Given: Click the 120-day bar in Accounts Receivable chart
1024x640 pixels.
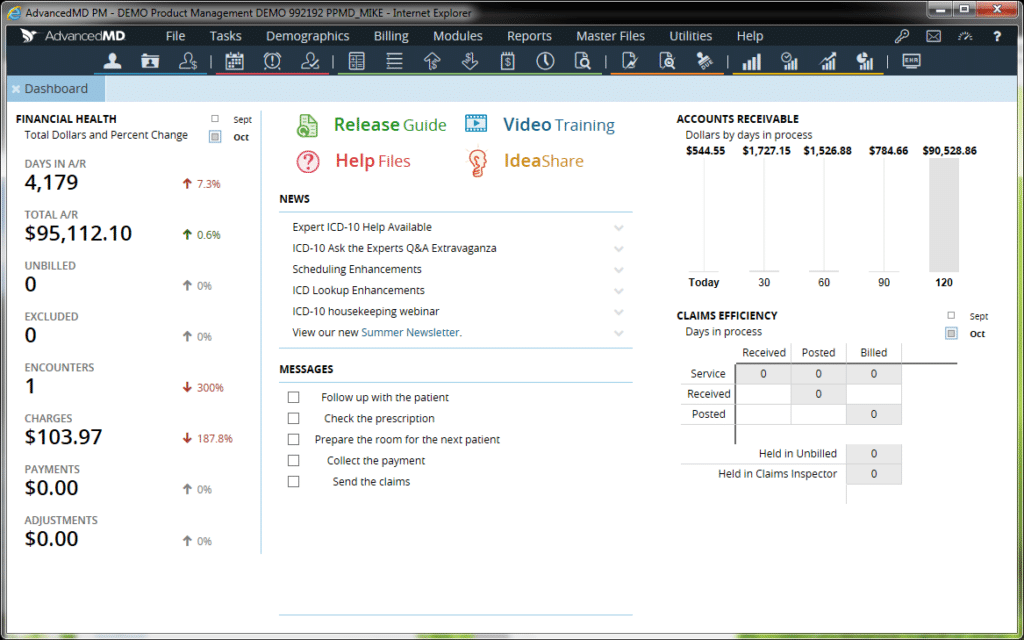Looking at the screenshot, I should [x=943, y=215].
